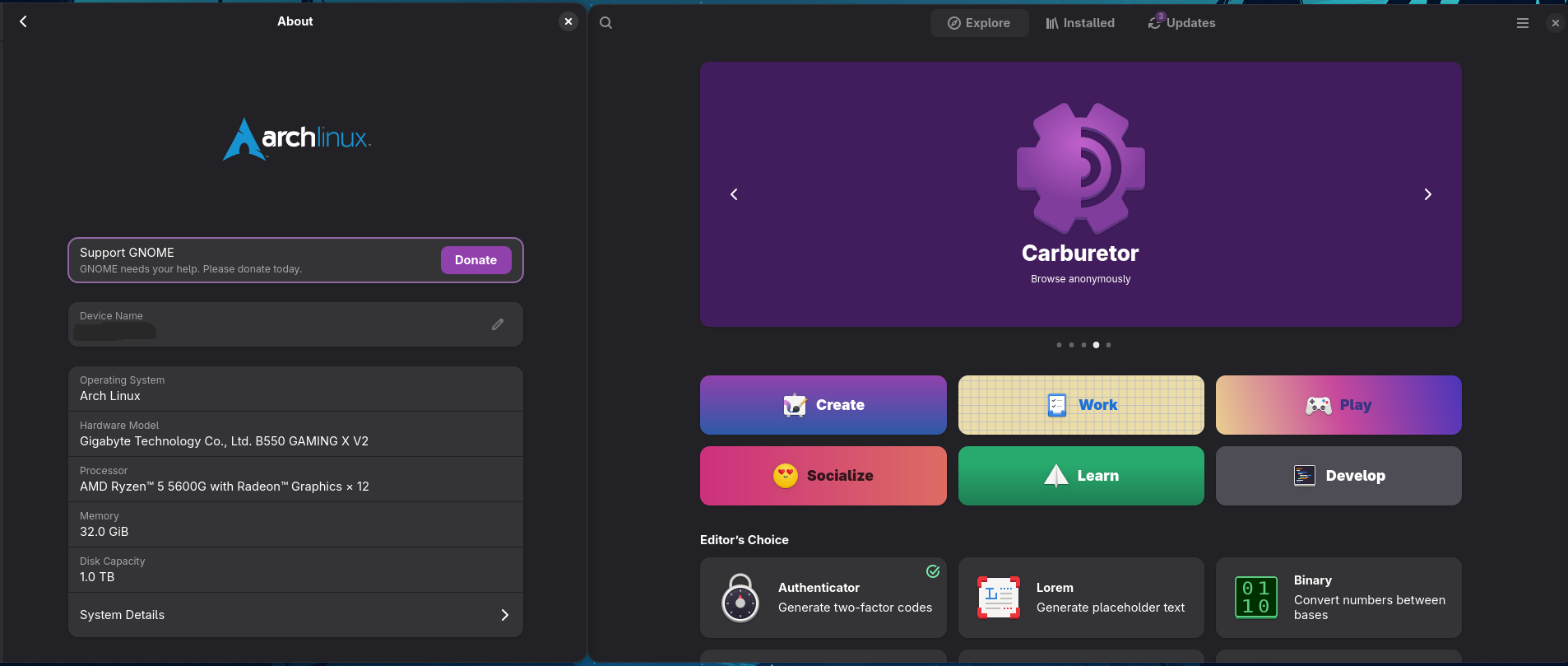
Task: Click the 'Gigabyte Technology Co., Ltd. B550 GAMING X V2' text
Action: point(224,441)
